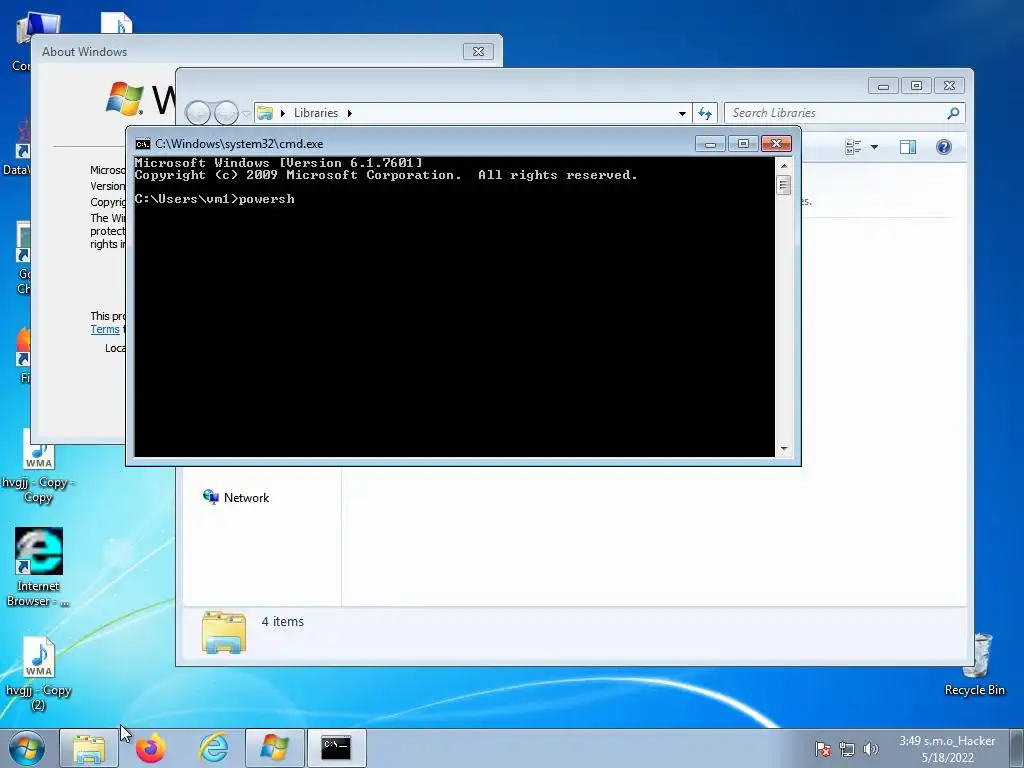Click the Libraries breadcrumb in address bar
The width and height of the screenshot is (1024, 768).
[x=316, y=113]
